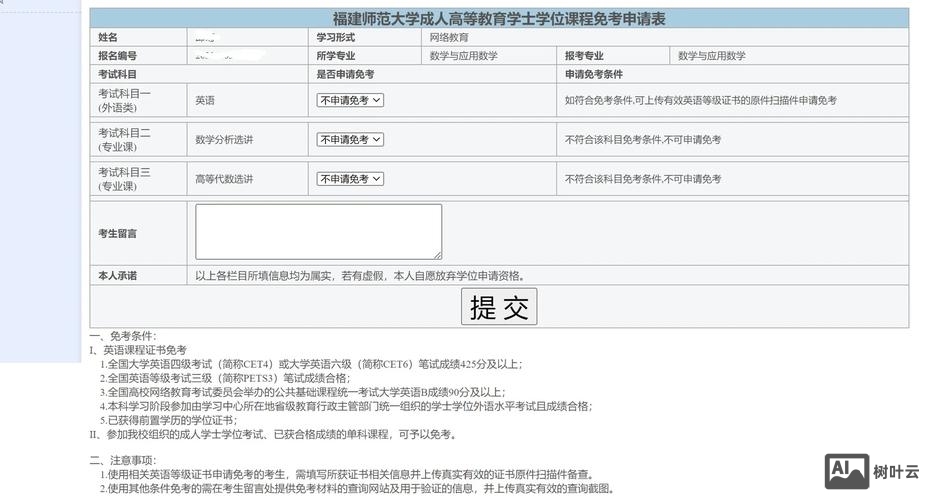The width and height of the screenshot is (927, 500).
Task: Select the 网络教育 study form value
Action: click(x=449, y=37)
